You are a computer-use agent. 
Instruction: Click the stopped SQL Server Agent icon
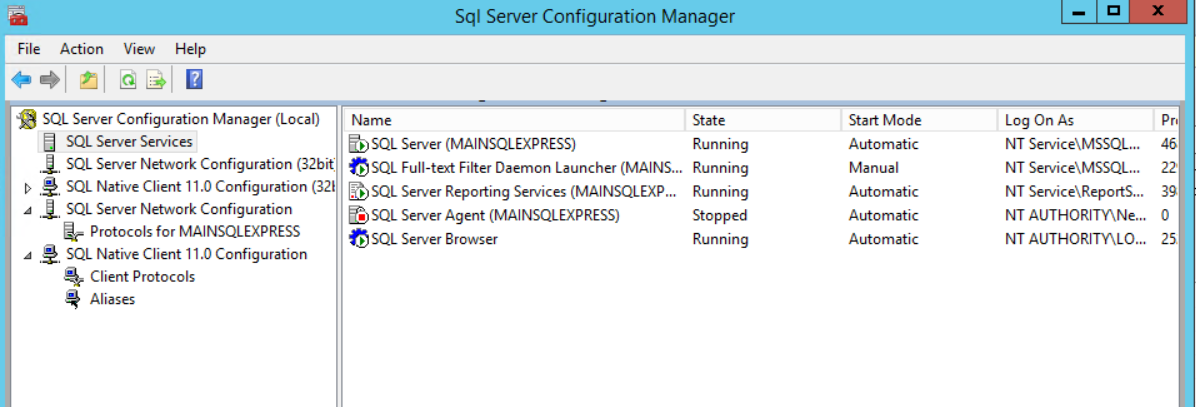tap(358, 216)
